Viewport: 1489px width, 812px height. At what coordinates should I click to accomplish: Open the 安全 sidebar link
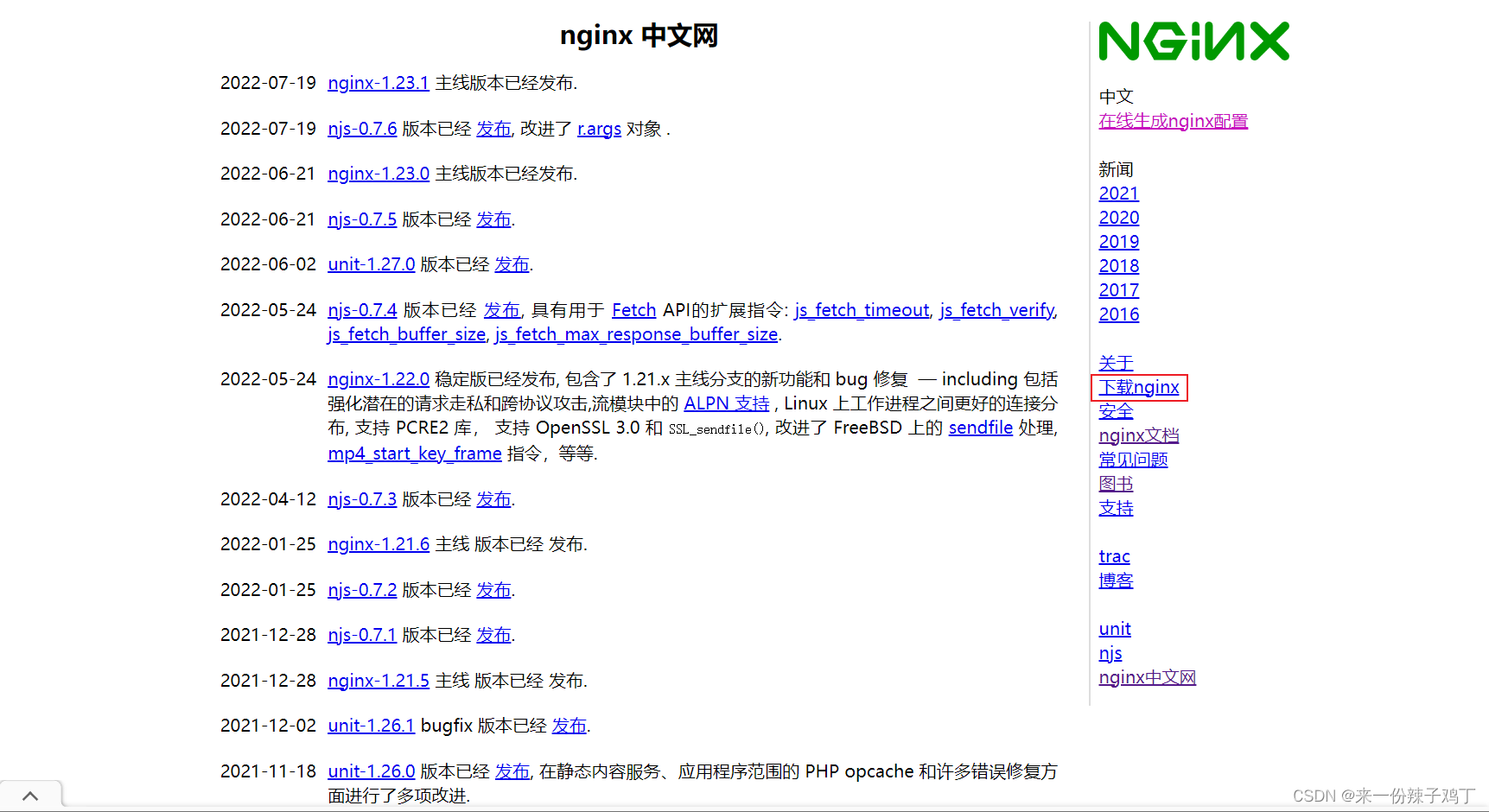tap(1117, 411)
